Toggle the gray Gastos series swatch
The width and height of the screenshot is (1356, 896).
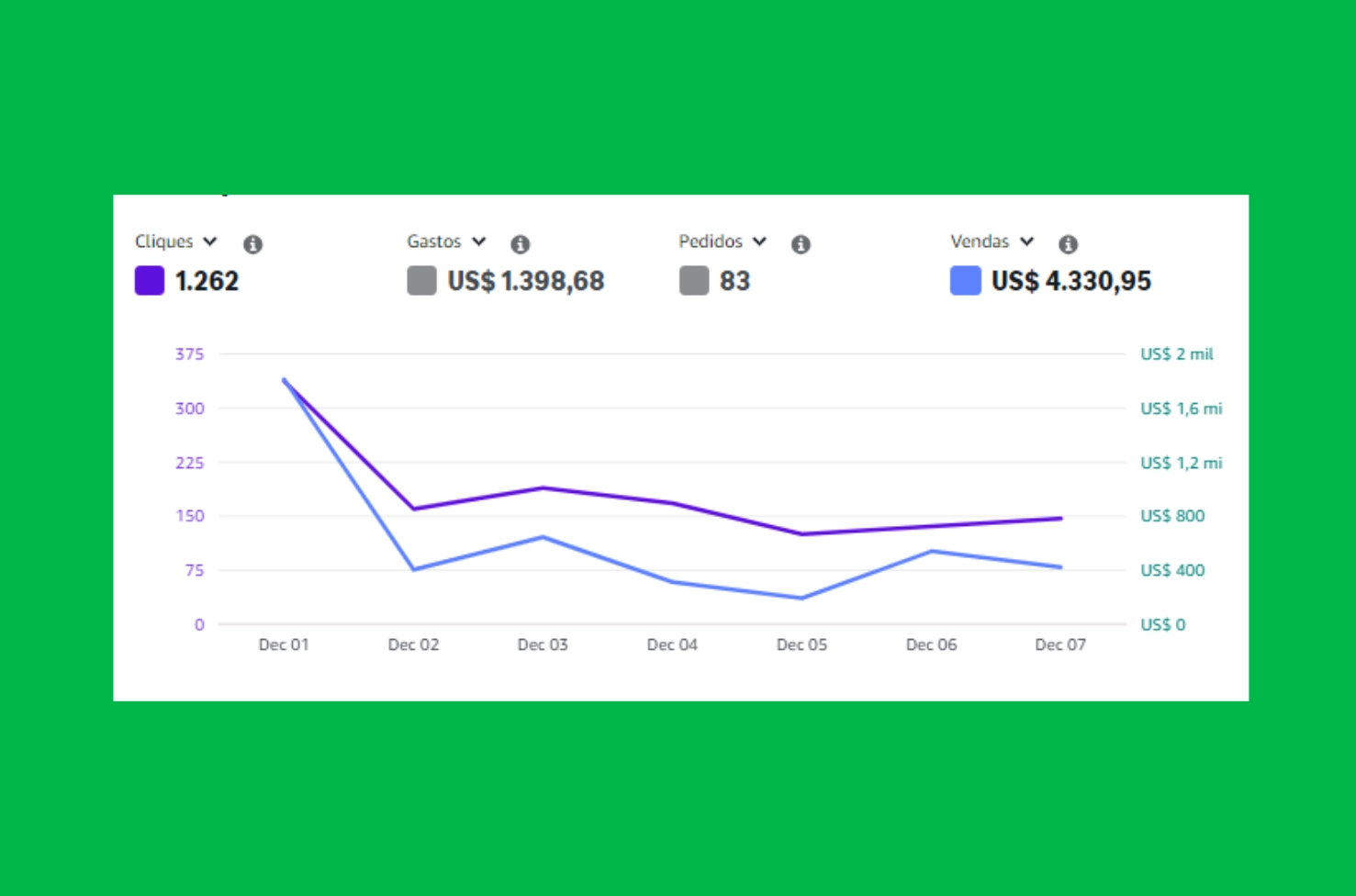click(421, 281)
